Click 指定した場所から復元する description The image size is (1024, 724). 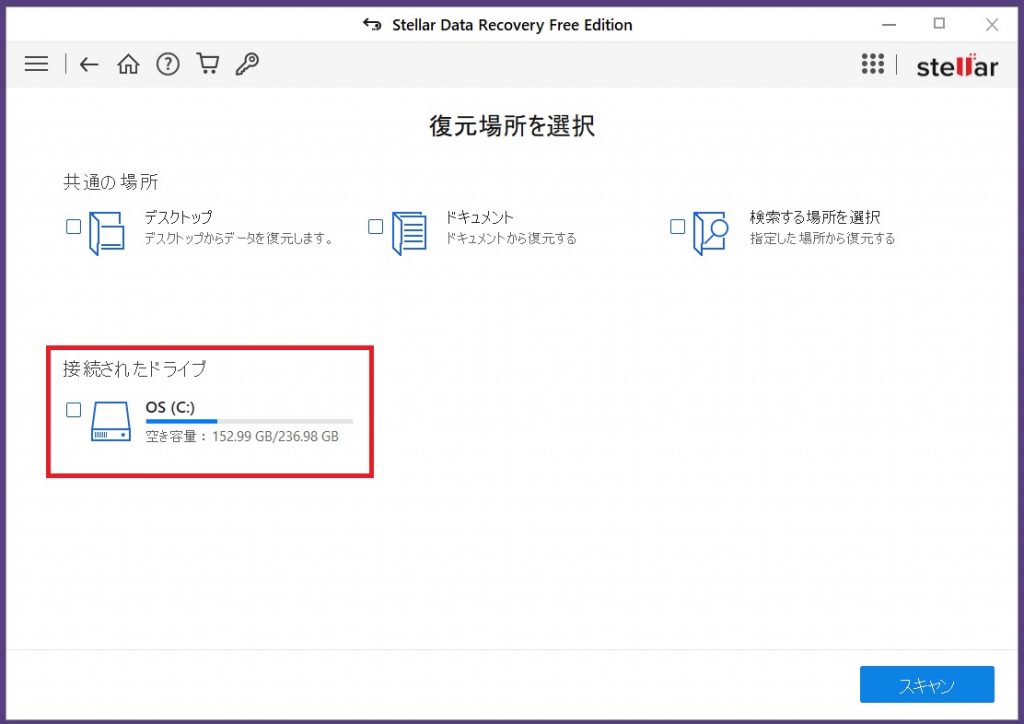822,238
